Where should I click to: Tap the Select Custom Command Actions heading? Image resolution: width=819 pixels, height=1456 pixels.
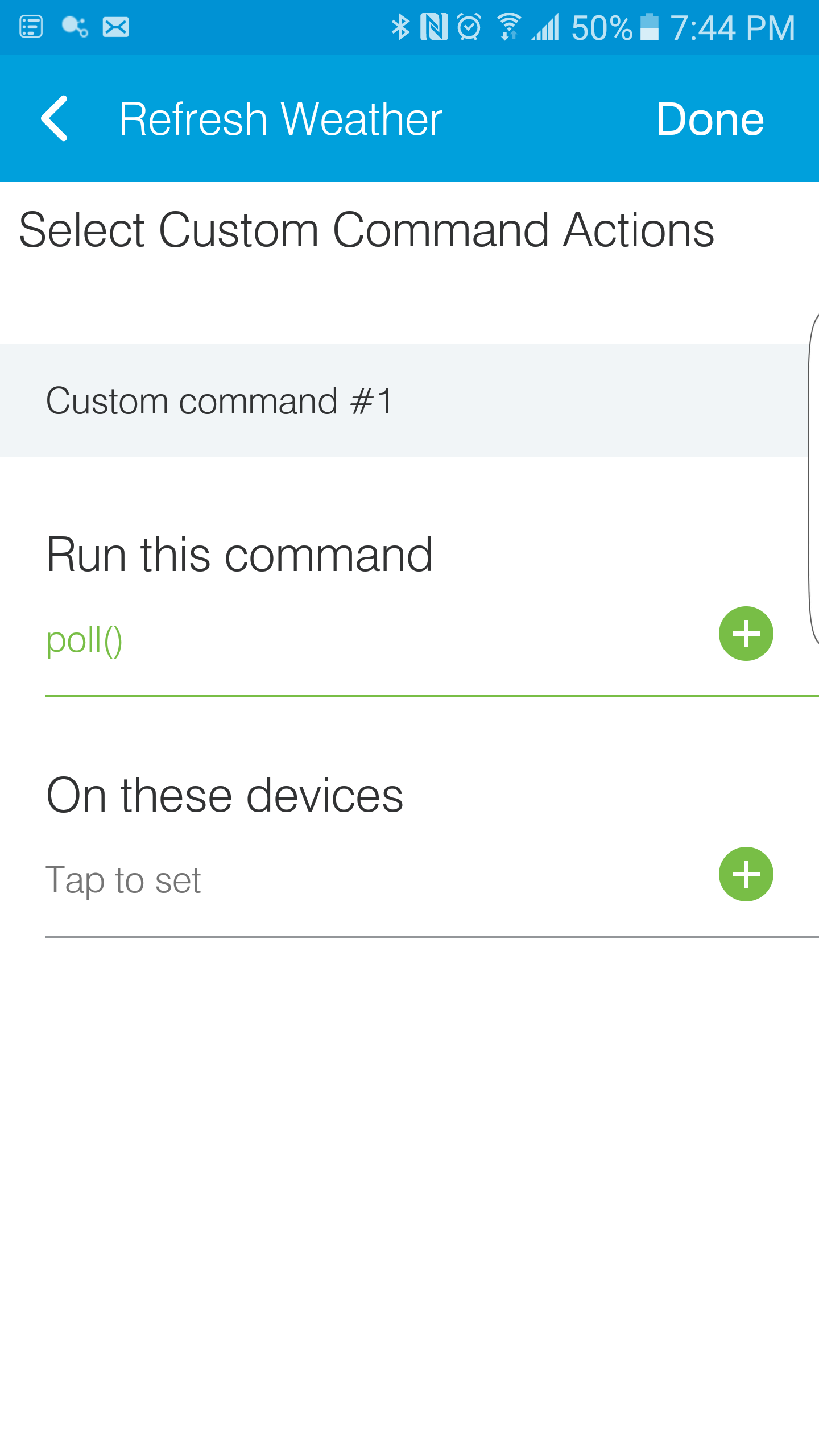[x=366, y=230]
